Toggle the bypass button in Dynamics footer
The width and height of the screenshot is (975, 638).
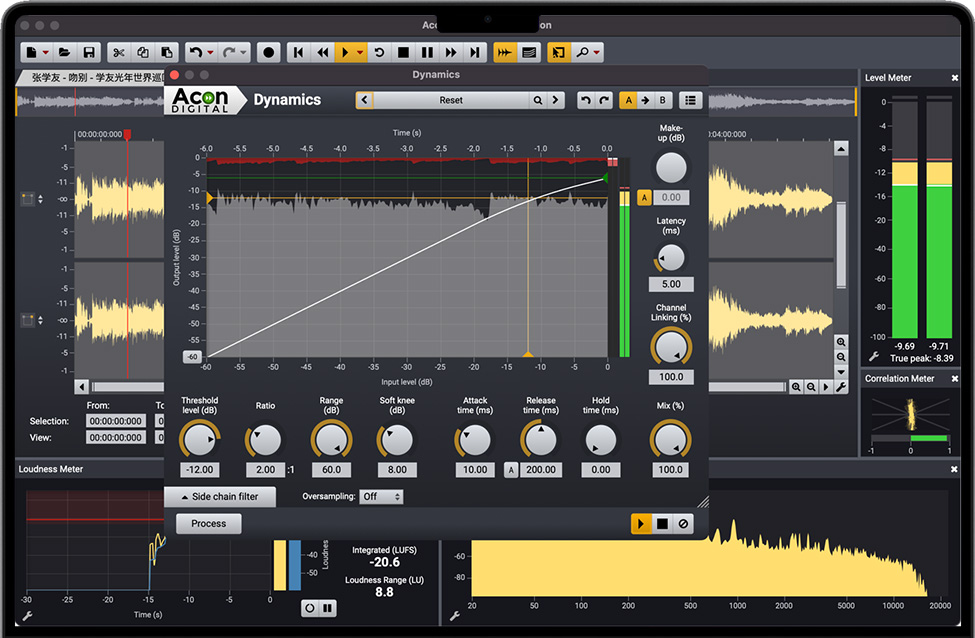(684, 524)
